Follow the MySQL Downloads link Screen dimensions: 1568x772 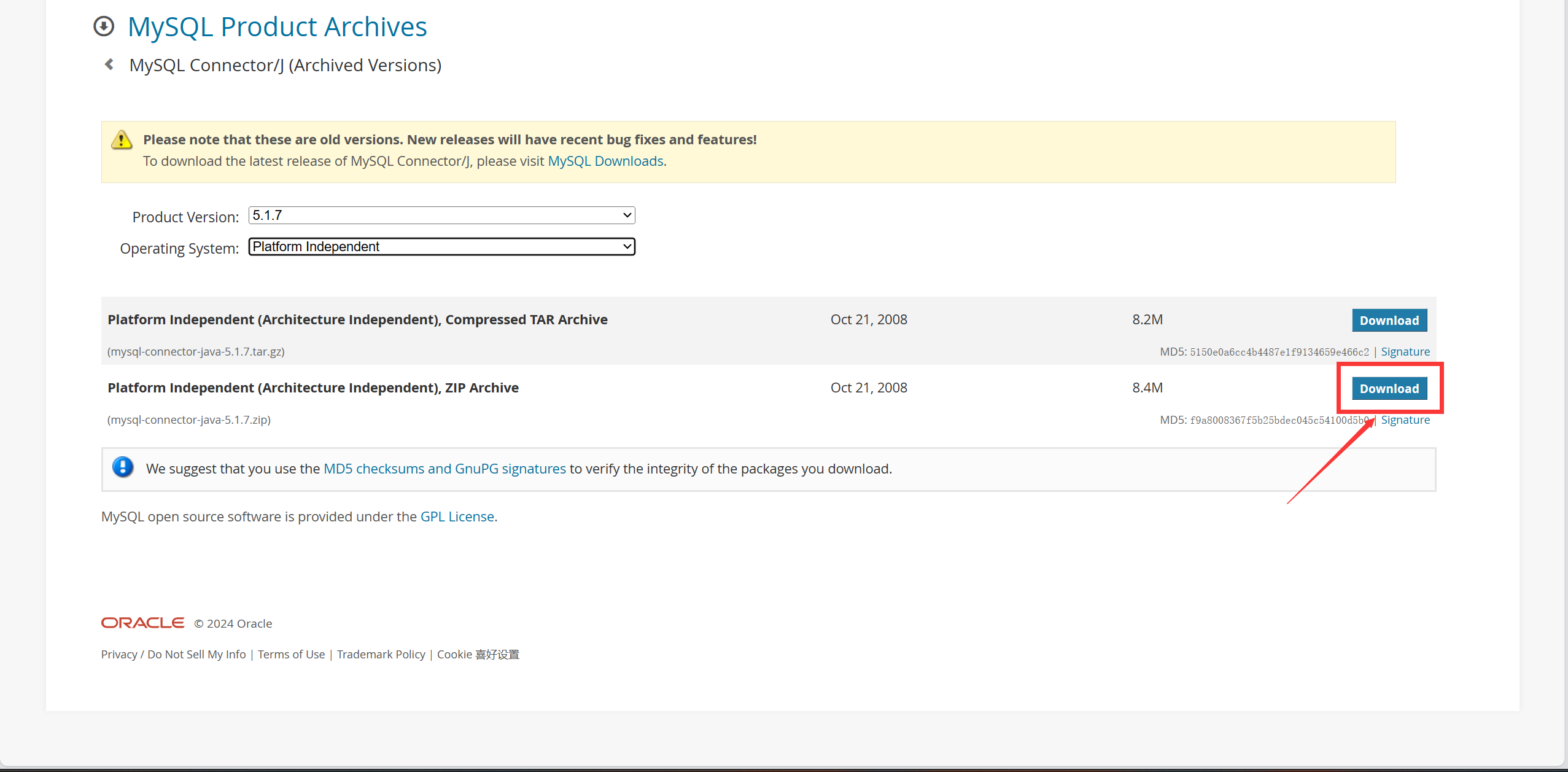click(x=605, y=161)
